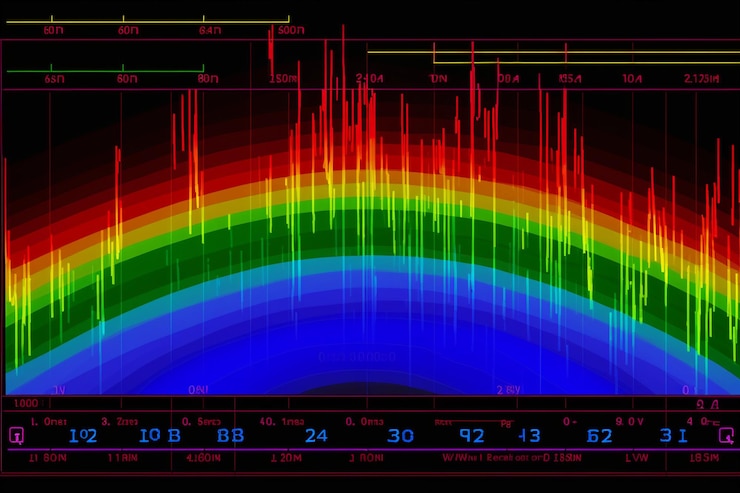
Task: Click the 80n tick on green scale
Action: point(208,78)
